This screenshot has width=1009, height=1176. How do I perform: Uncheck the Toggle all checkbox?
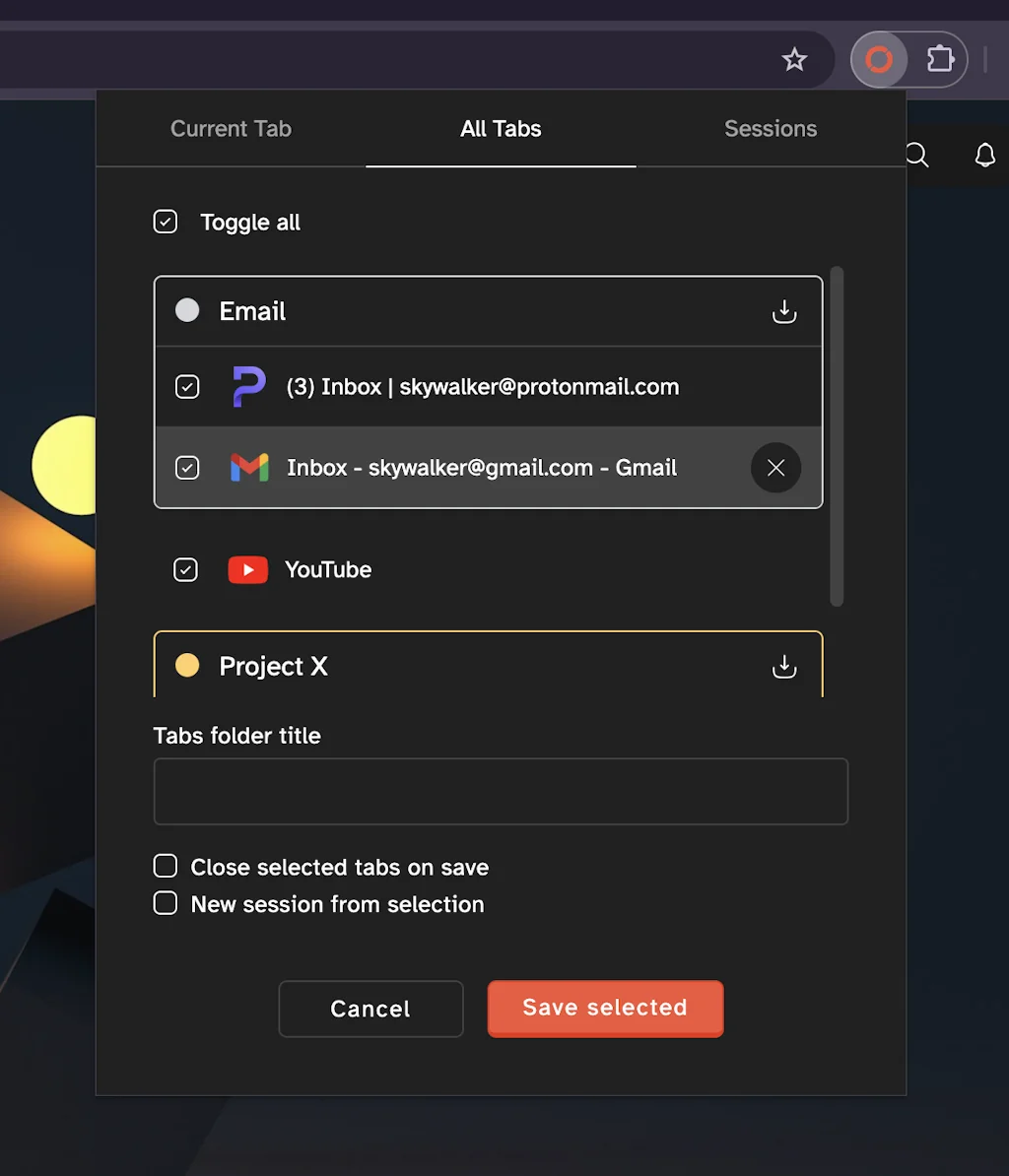coord(165,221)
